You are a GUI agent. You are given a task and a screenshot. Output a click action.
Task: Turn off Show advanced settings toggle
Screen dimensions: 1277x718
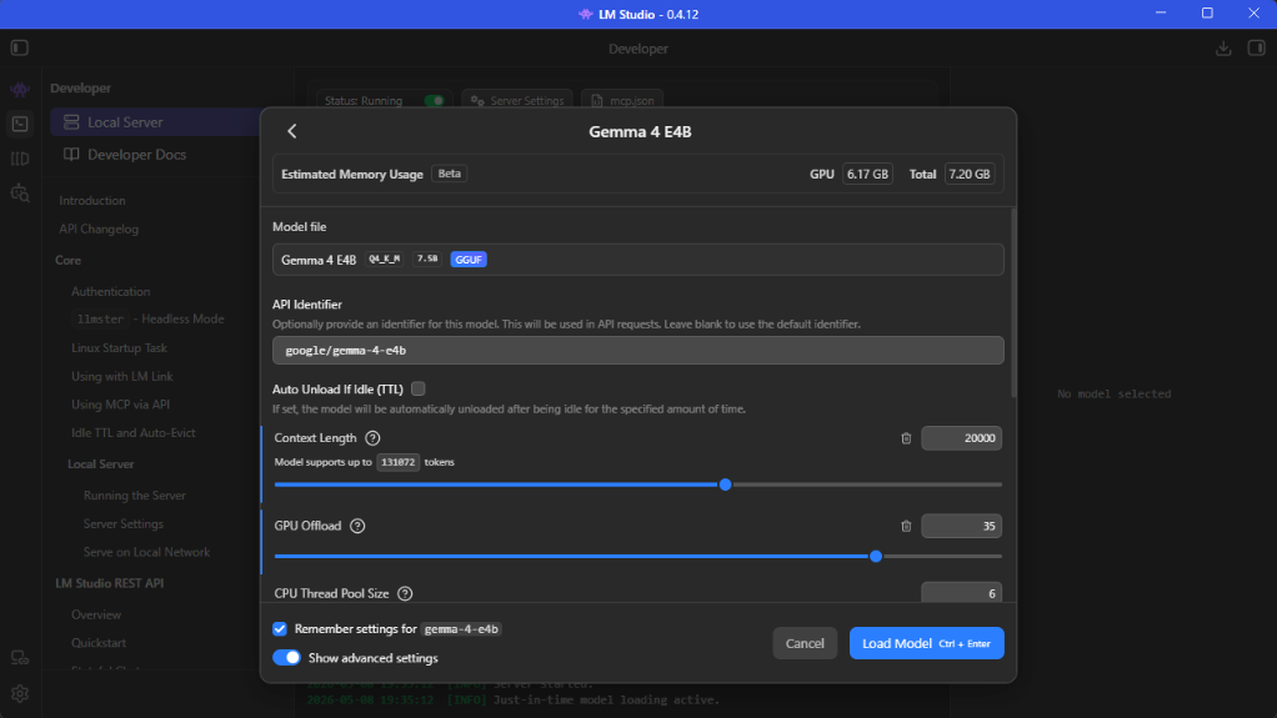286,658
